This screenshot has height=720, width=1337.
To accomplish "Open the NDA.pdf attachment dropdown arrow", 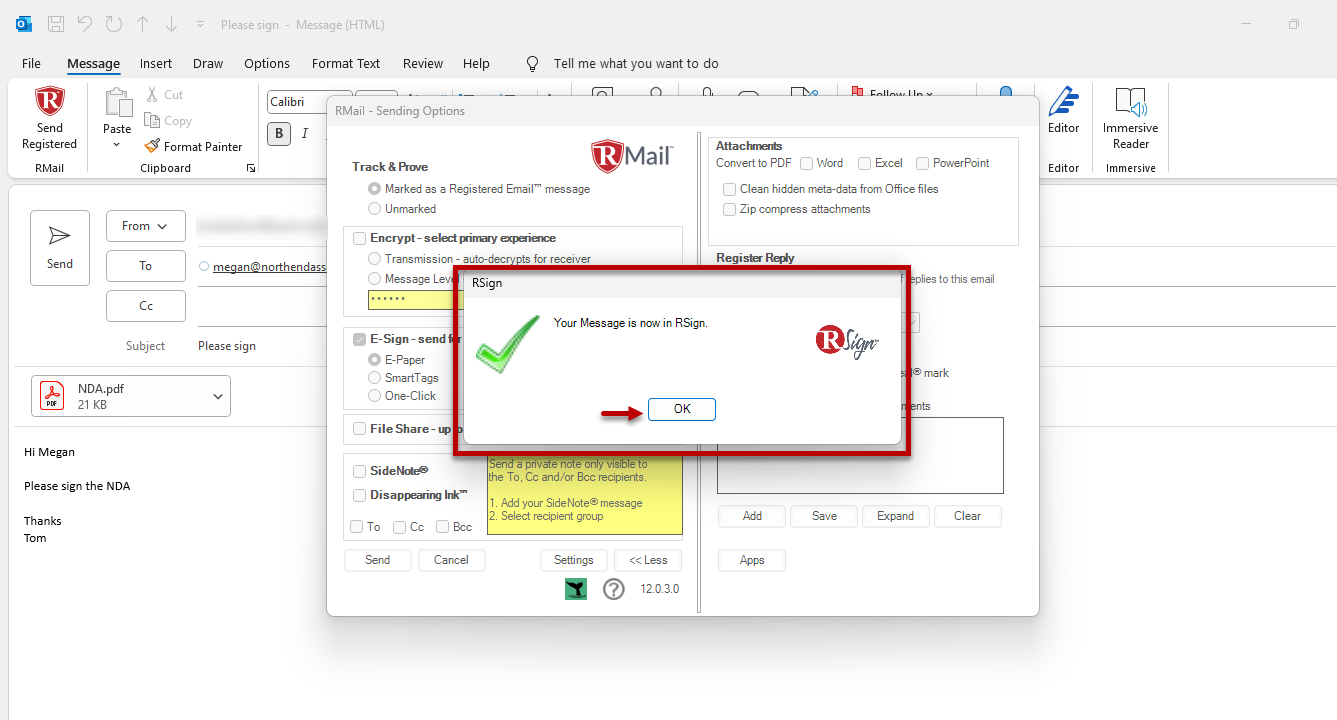I will click(x=218, y=396).
